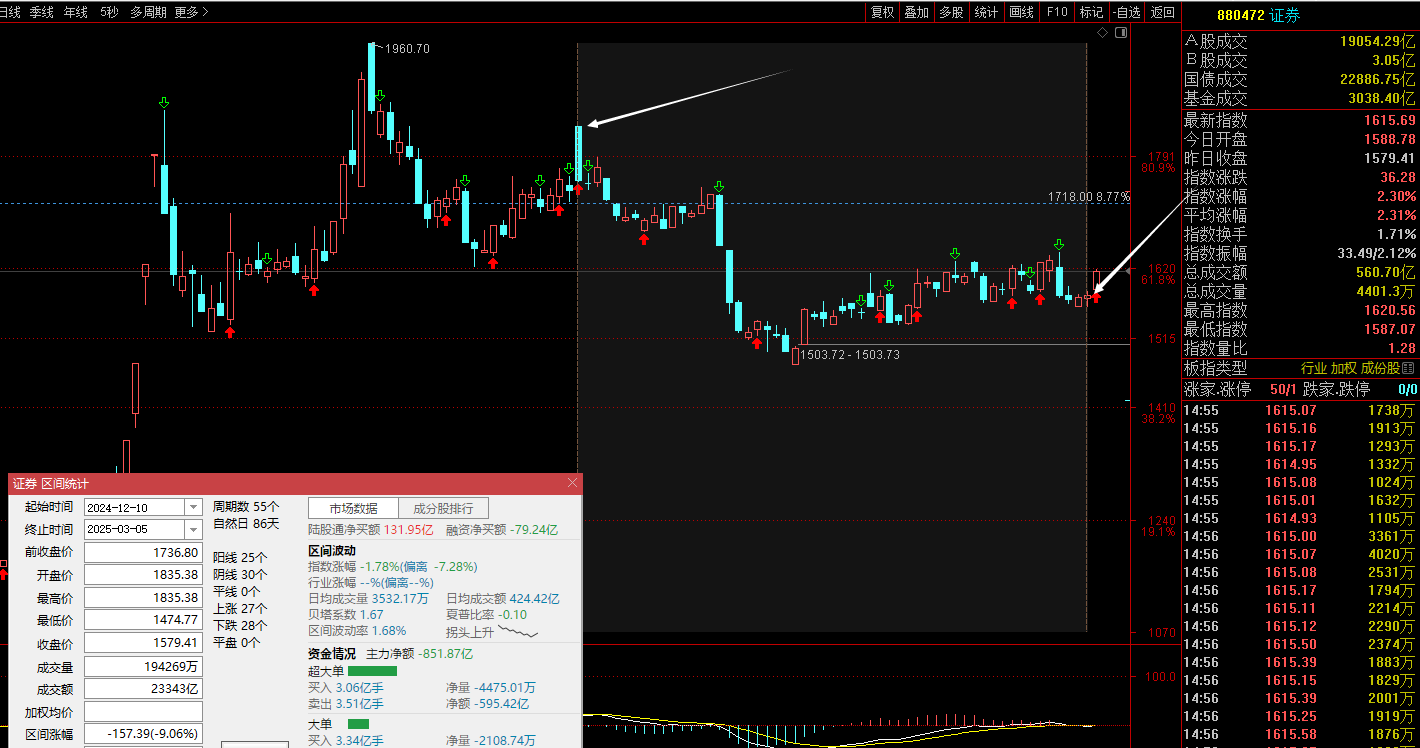
Task: Click the 区间涨幅 field
Action: (x=143, y=734)
